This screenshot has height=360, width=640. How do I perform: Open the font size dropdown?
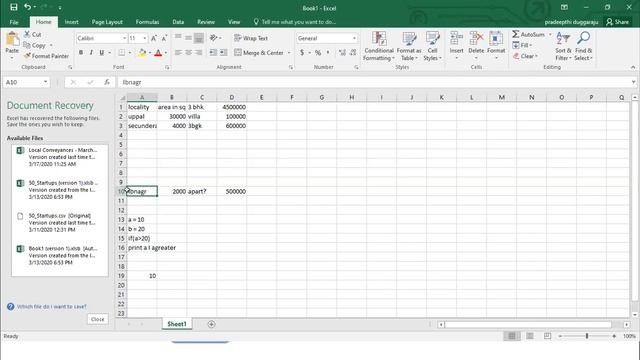(x=144, y=38)
